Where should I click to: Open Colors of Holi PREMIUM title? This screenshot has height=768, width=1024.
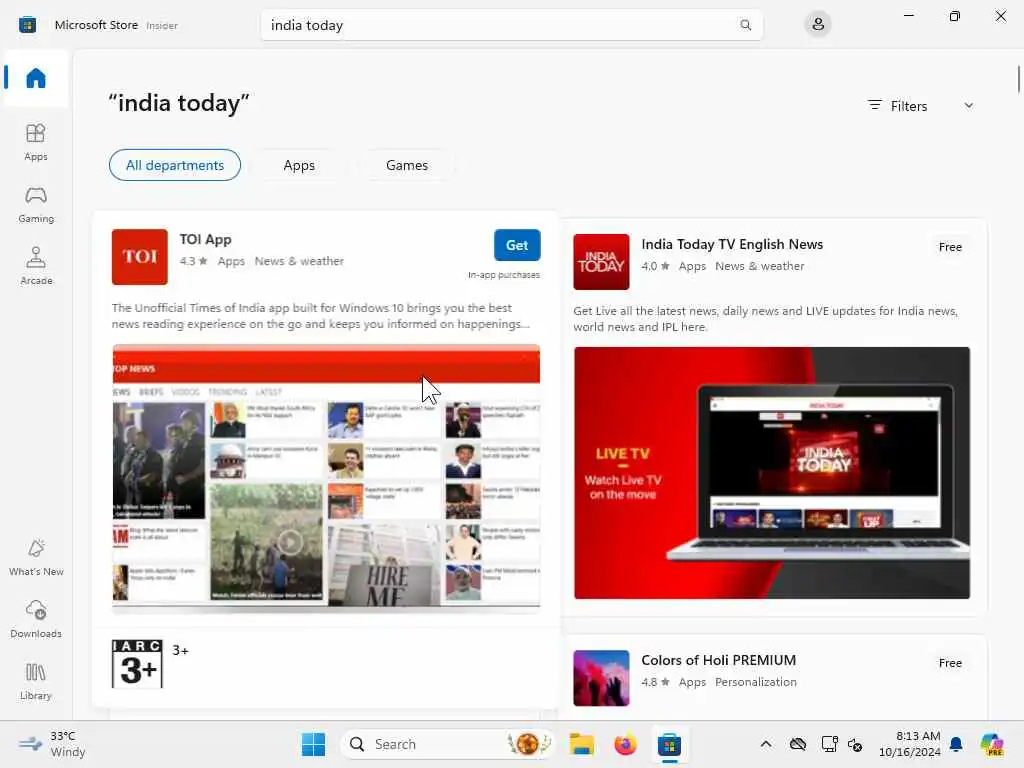[x=718, y=660]
